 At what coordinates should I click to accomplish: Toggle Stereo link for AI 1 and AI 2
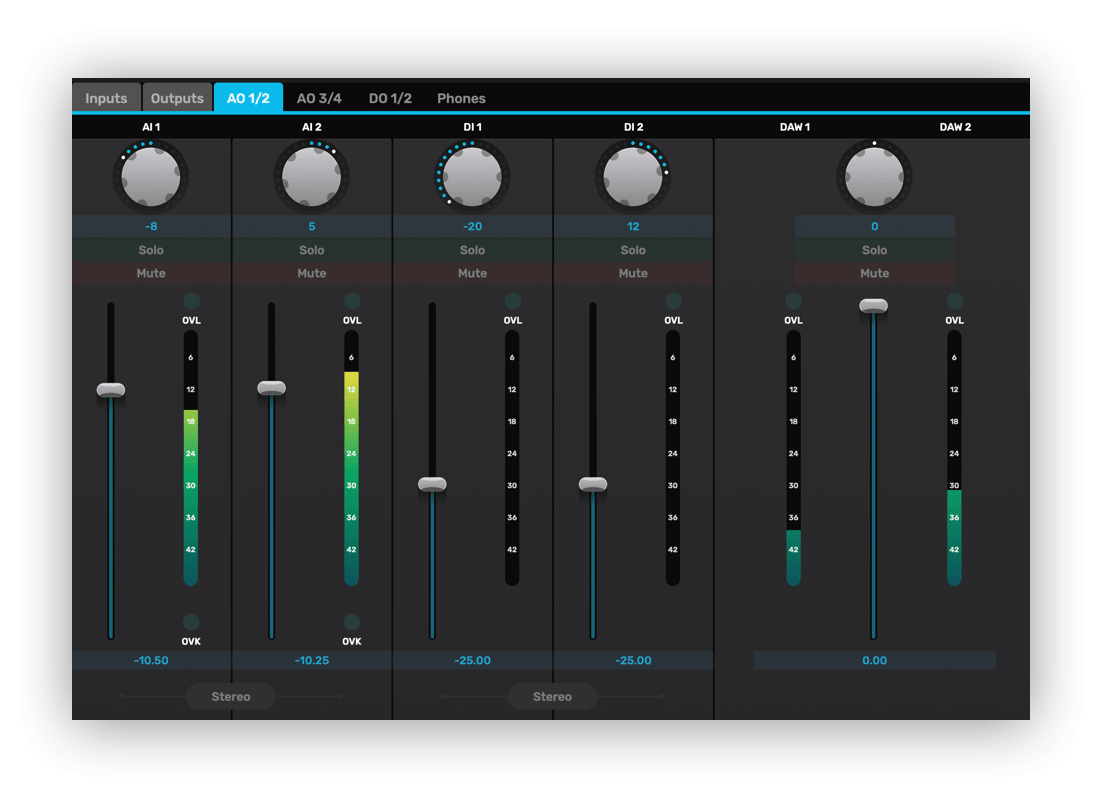[x=231, y=696]
